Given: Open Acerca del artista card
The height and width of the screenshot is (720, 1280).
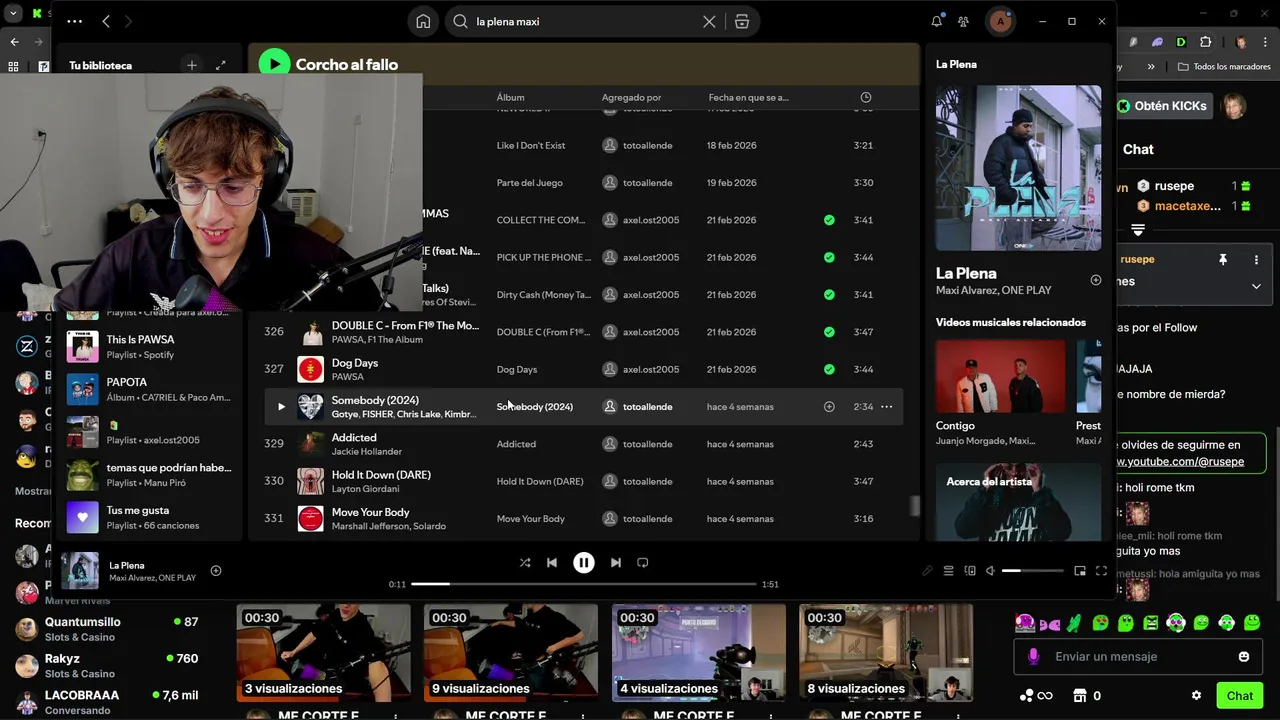Looking at the screenshot, I should tap(1018, 502).
